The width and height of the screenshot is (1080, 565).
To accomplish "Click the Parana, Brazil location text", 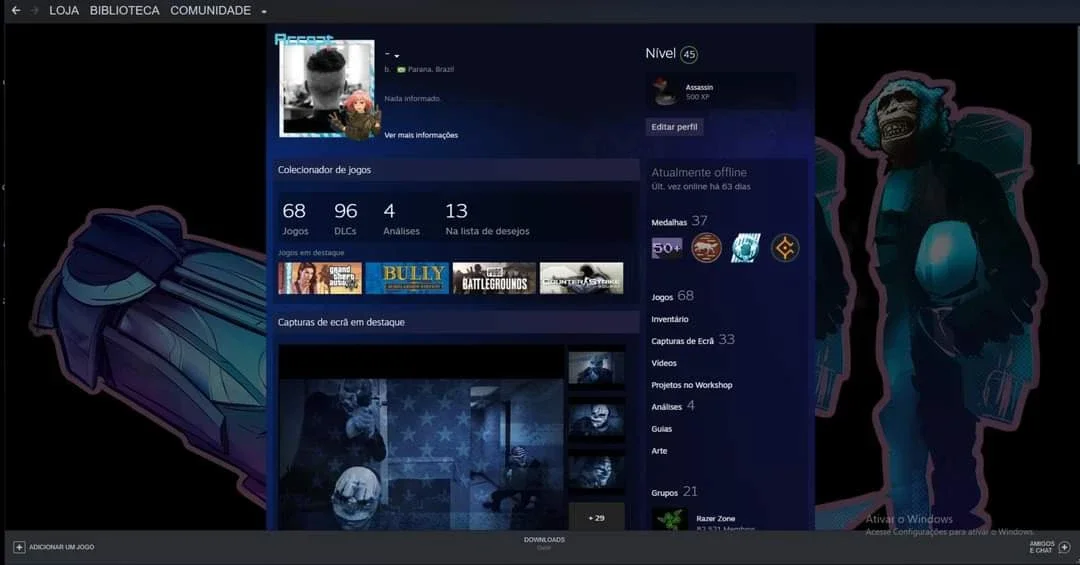I will click(430, 69).
